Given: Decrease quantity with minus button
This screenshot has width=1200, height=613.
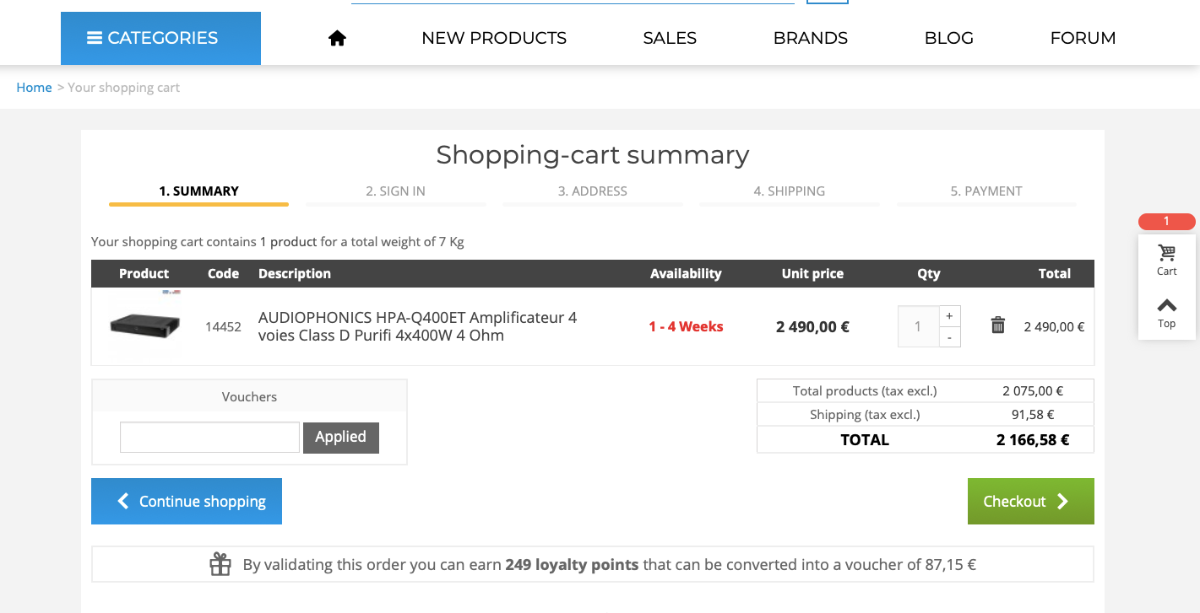Looking at the screenshot, I should [x=949, y=337].
